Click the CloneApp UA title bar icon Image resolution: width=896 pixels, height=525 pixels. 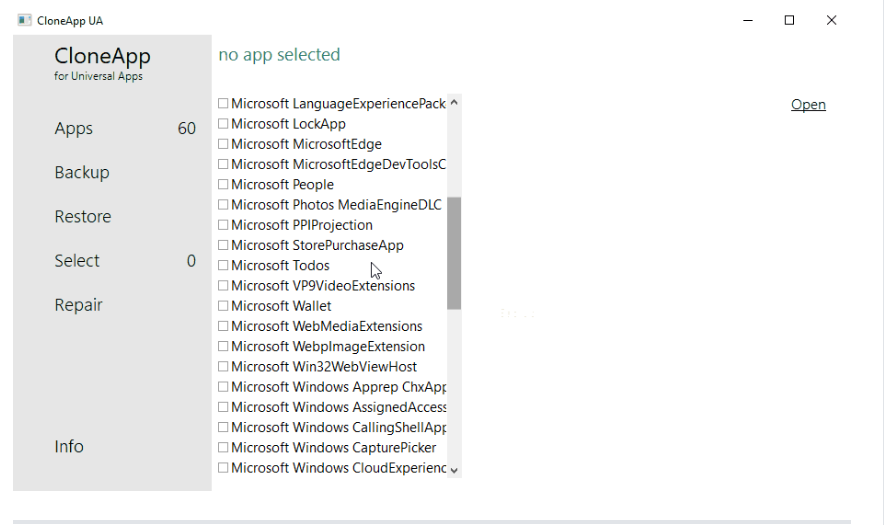(x=24, y=21)
